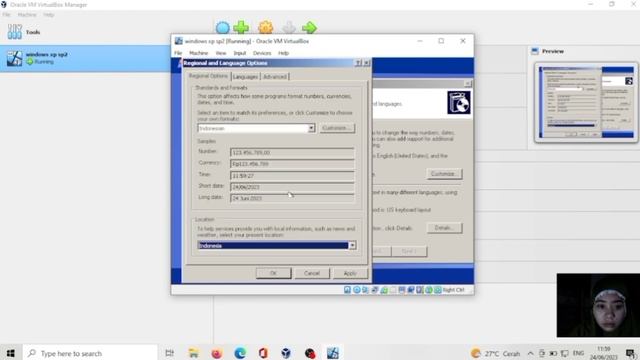Click the running VM icon on the taskbar
The height and width of the screenshot is (360, 640).
(333, 353)
